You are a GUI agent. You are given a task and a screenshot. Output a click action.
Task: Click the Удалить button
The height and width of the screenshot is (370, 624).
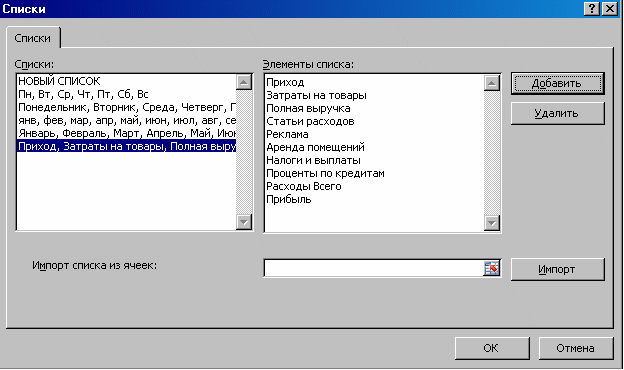pos(557,113)
